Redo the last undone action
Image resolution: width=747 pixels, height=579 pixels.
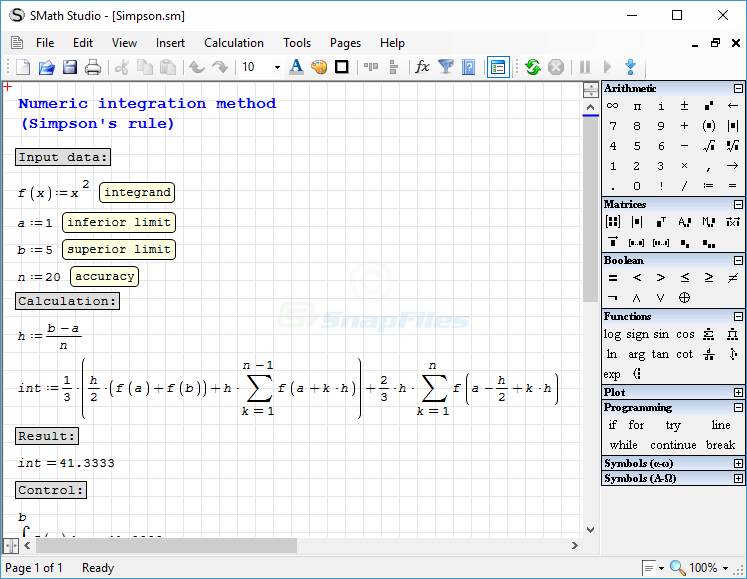pos(220,67)
